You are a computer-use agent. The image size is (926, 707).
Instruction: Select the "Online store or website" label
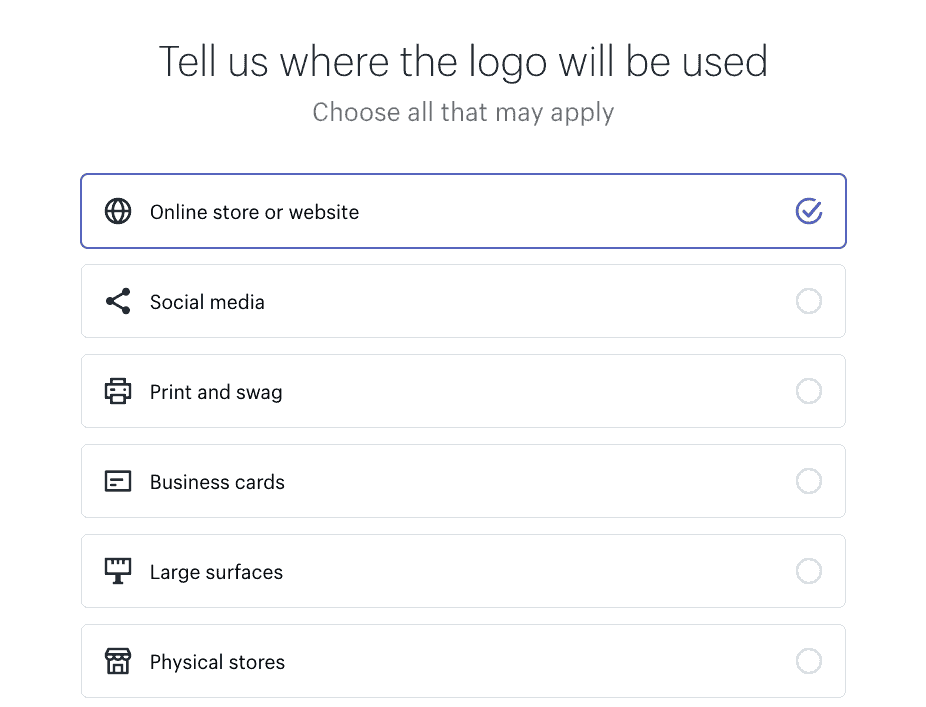tap(254, 212)
